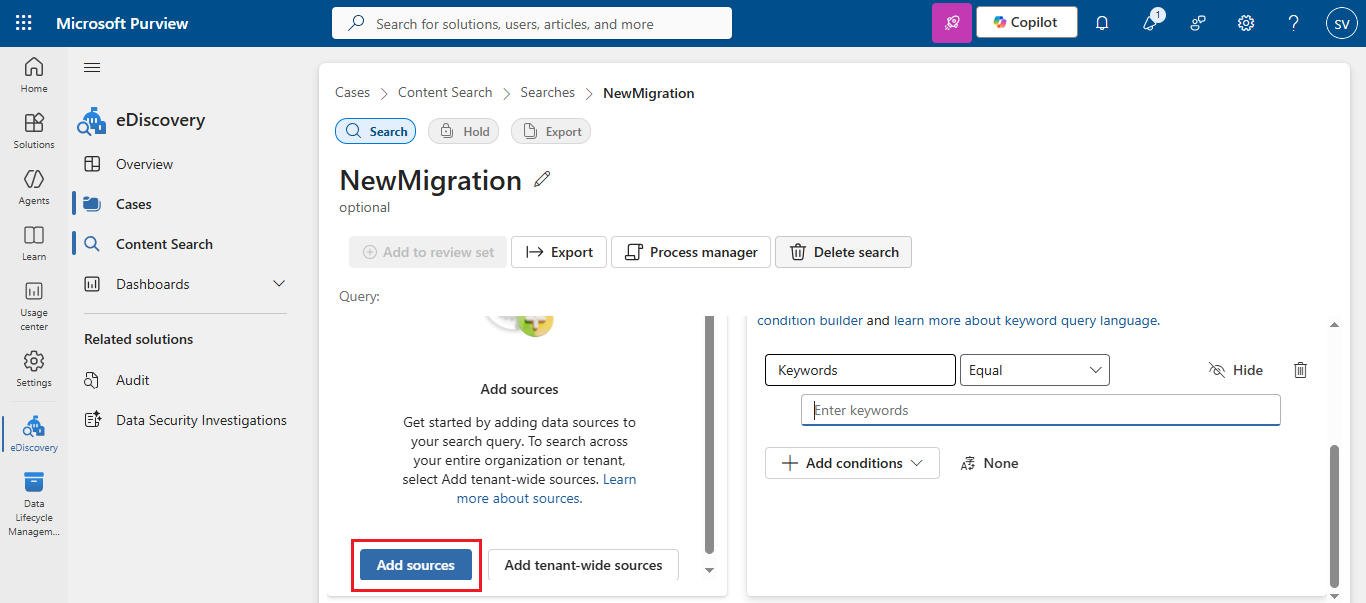
Task: Open the settings gear in the header
Action: coord(1246,23)
